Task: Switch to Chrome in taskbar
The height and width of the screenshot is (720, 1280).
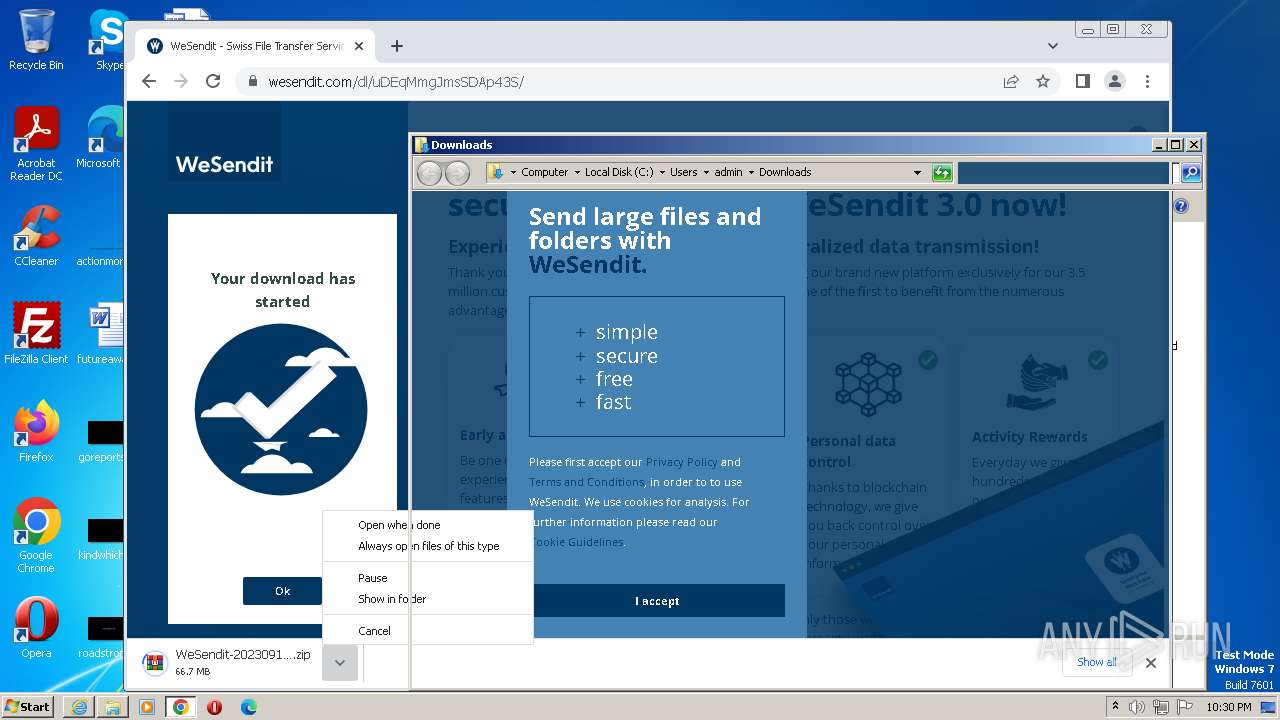Action: tap(181, 707)
